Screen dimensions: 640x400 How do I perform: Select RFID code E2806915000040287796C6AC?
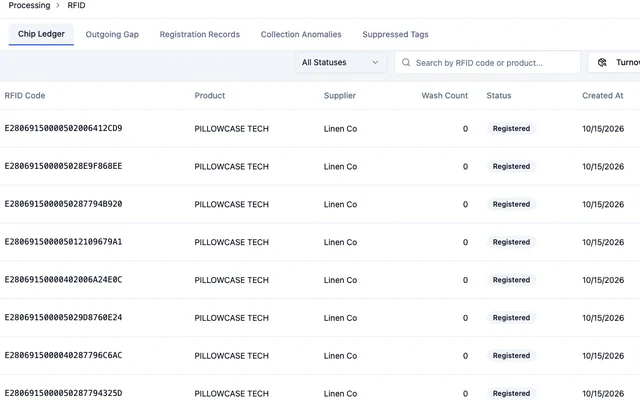pos(63,355)
